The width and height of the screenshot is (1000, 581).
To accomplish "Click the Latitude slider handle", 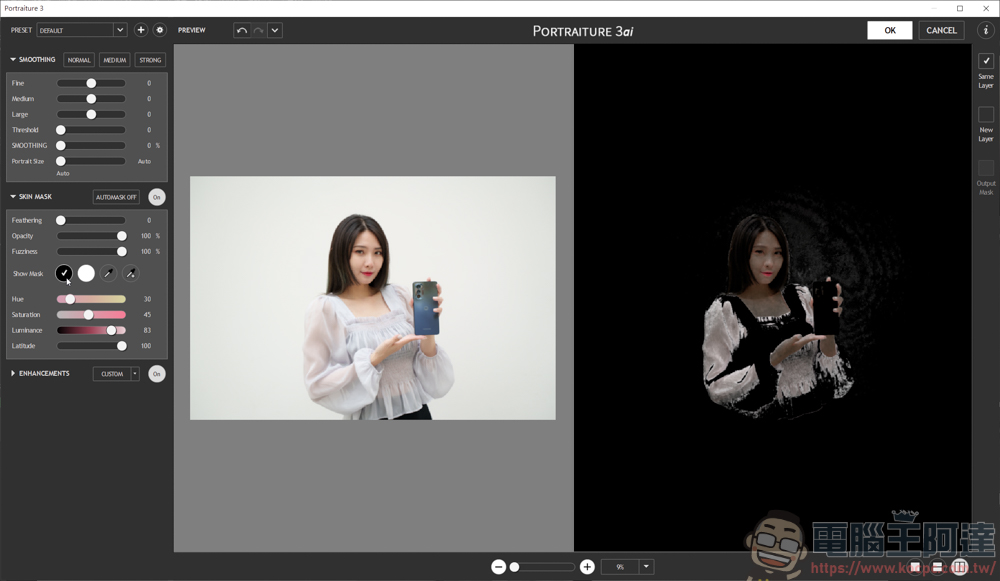I will click(x=122, y=346).
